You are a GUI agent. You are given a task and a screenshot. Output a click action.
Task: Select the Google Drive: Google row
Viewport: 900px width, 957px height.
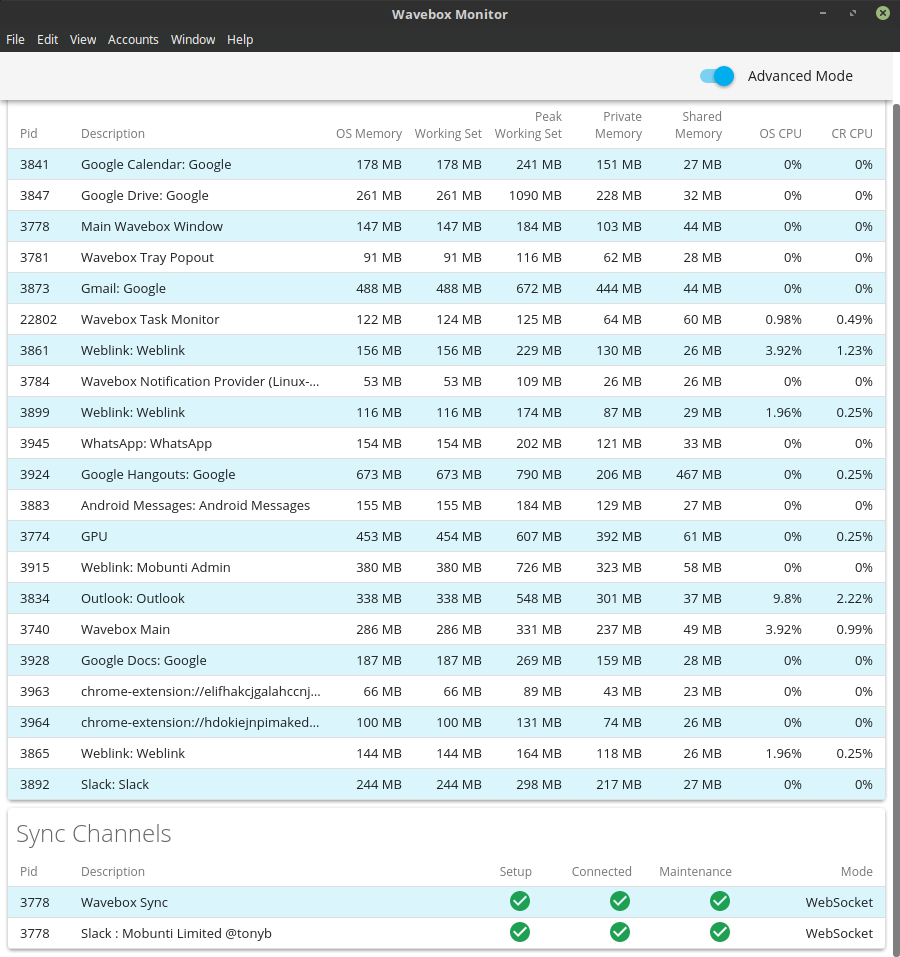click(x=446, y=195)
